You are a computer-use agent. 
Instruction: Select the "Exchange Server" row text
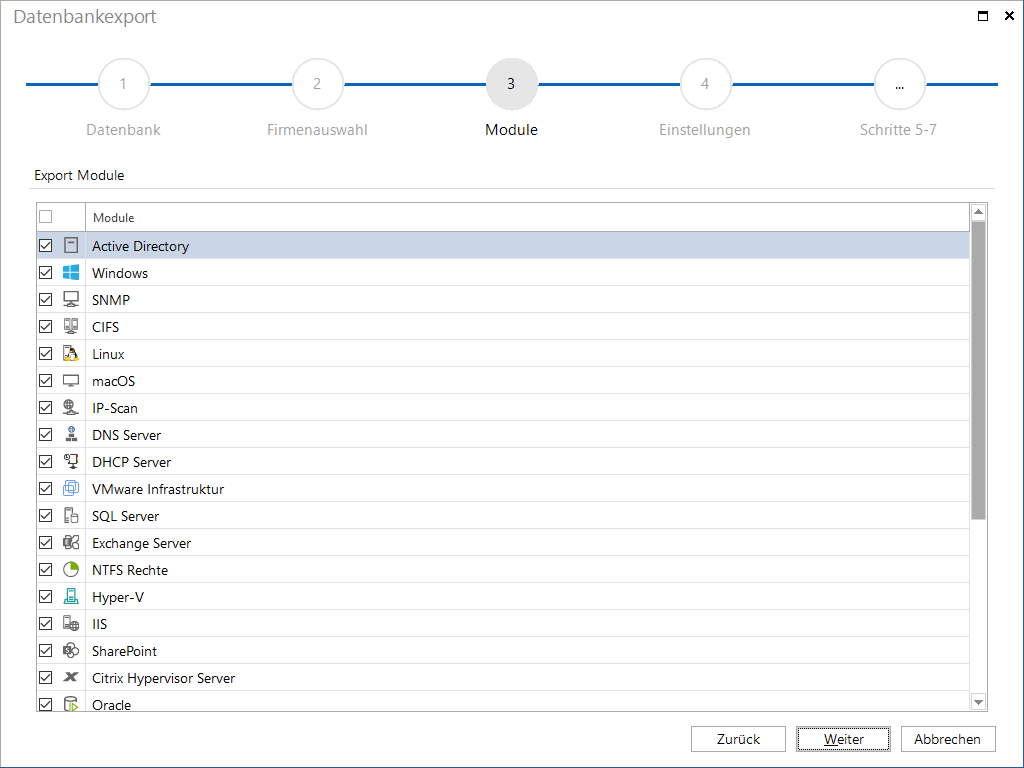[x=142, y=543]
